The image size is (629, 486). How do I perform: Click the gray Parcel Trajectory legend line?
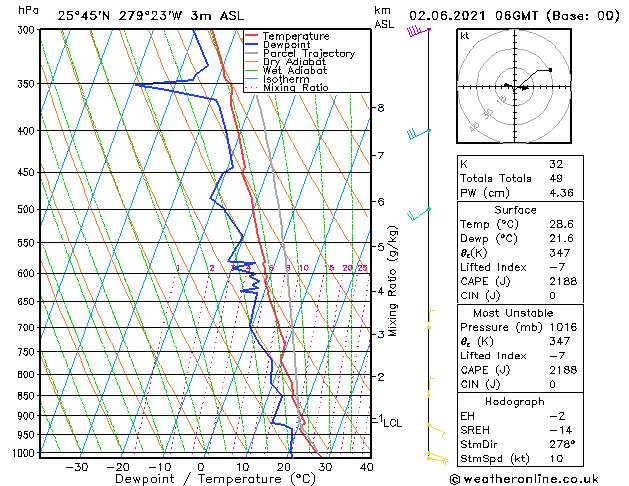[x=252, y=53]
